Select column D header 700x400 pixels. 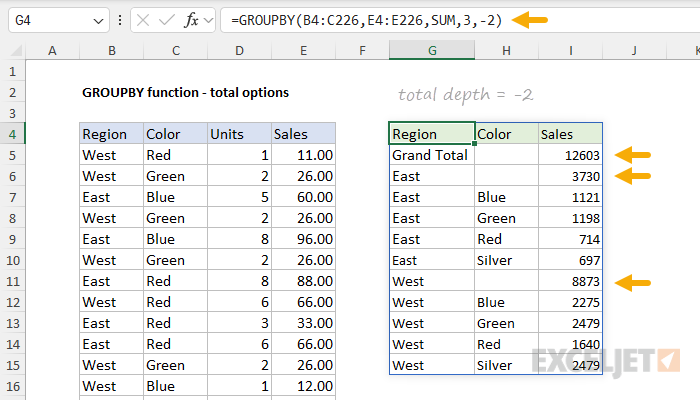click(x=239, y=50)
